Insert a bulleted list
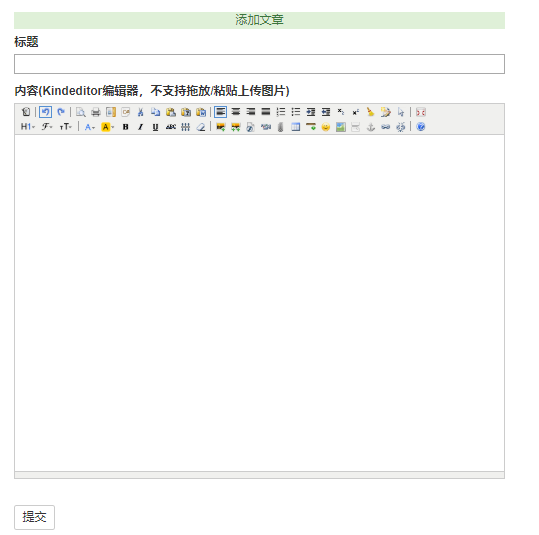This screenshot has height=535, width=539. pyautogui.click(x=296, y=112)
